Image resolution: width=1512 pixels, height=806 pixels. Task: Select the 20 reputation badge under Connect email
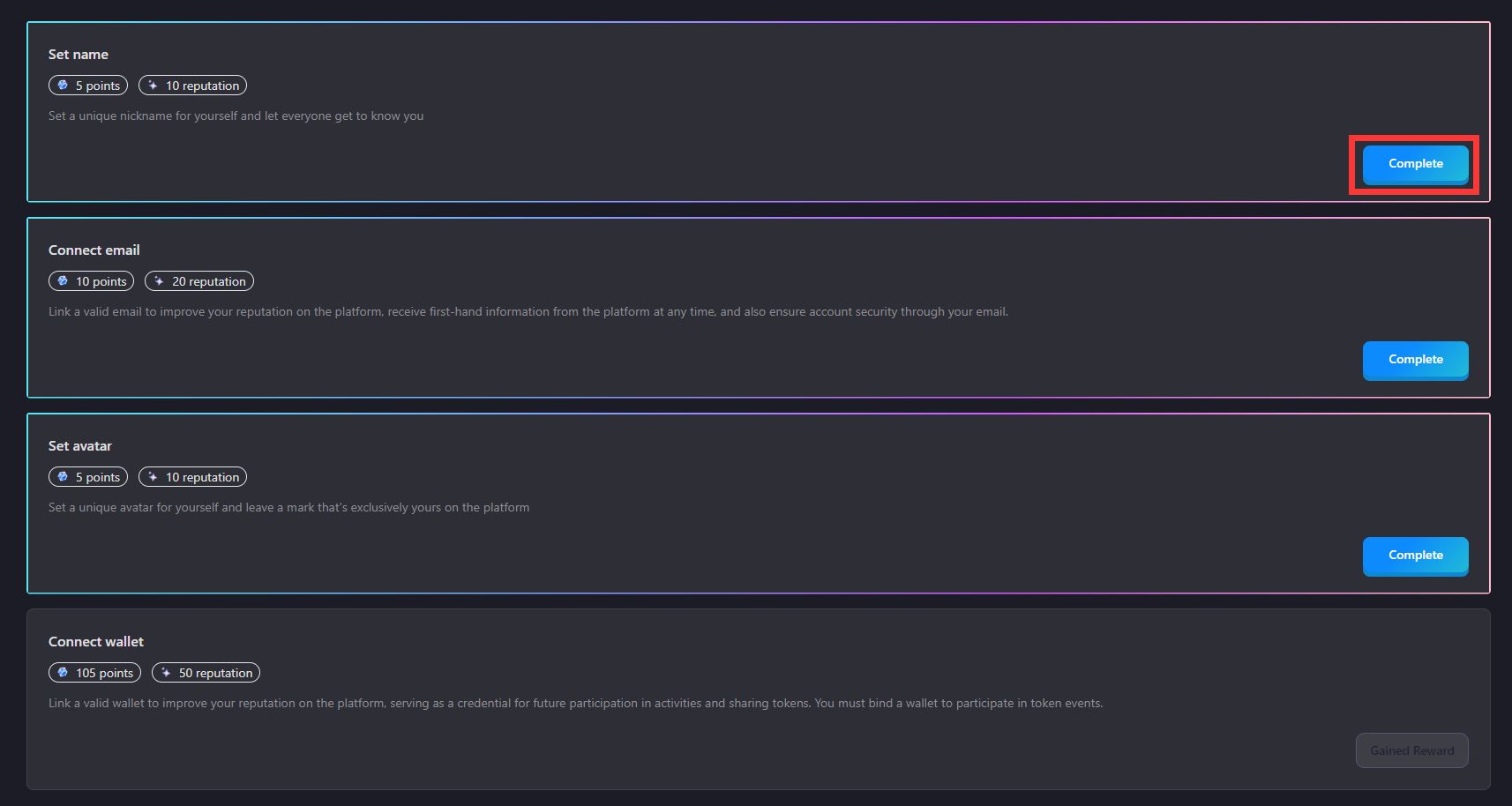click(199, 281)
